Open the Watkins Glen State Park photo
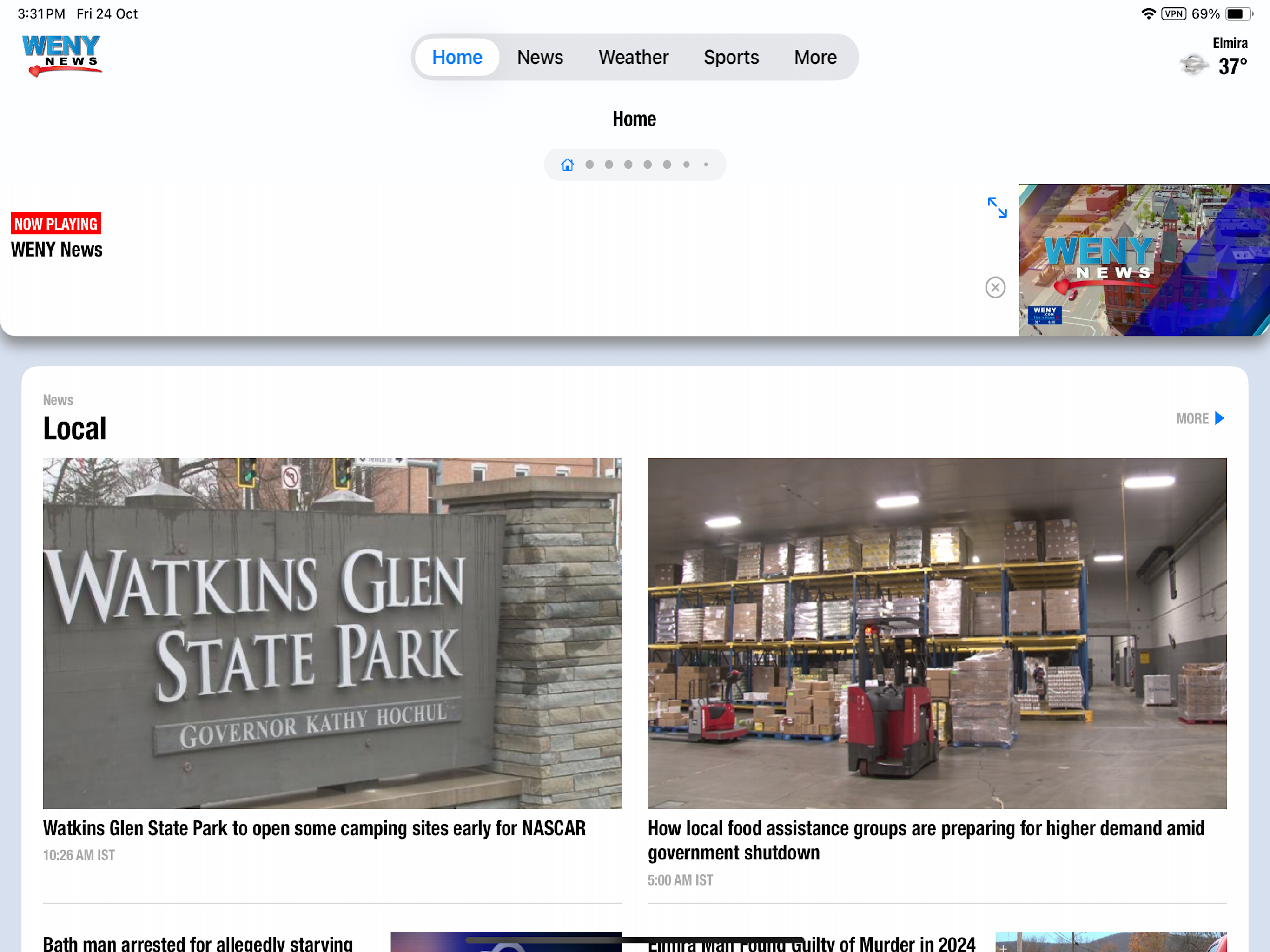The height and width of the screenshot is (952, 1270). [x=332, y=633]
